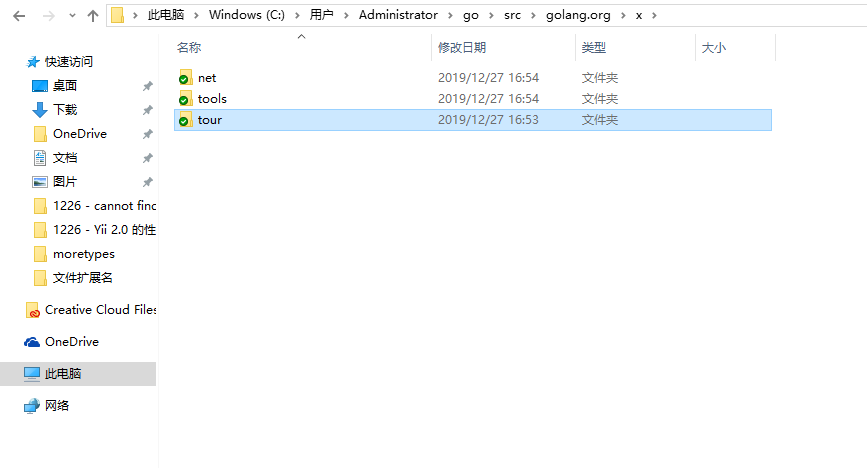
Task: Open 图片 in quick access
Action: point(65,181)
